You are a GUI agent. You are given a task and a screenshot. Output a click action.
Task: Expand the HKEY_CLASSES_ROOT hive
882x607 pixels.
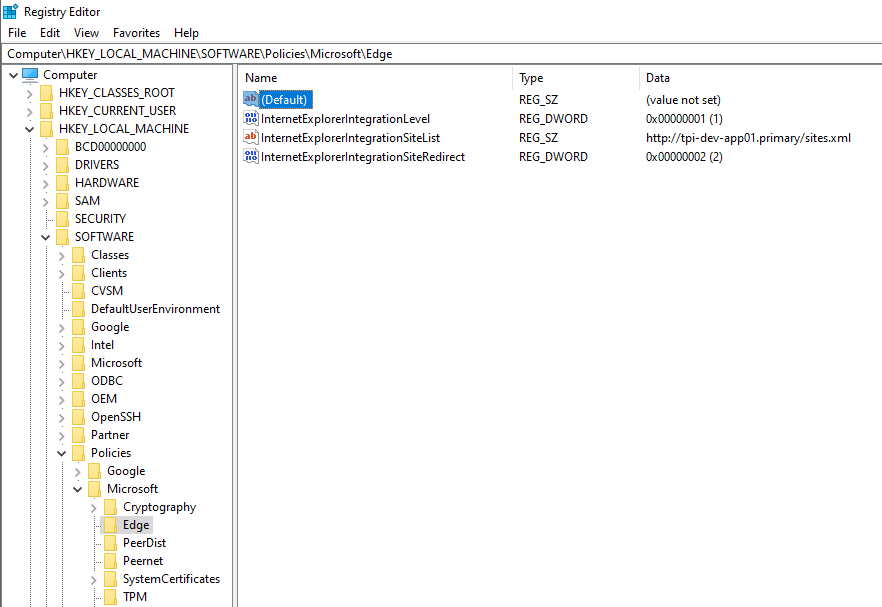[x=30, y=93]
